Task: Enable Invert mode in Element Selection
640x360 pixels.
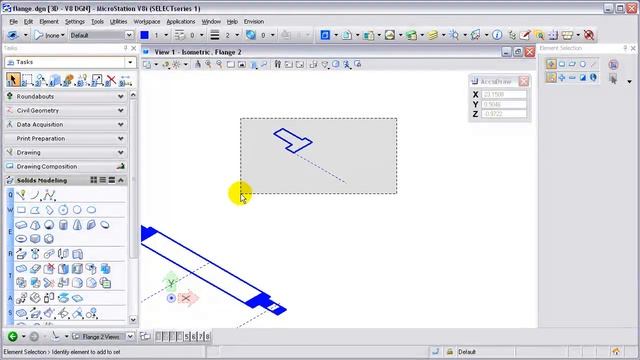Action: tap(582, 77)
